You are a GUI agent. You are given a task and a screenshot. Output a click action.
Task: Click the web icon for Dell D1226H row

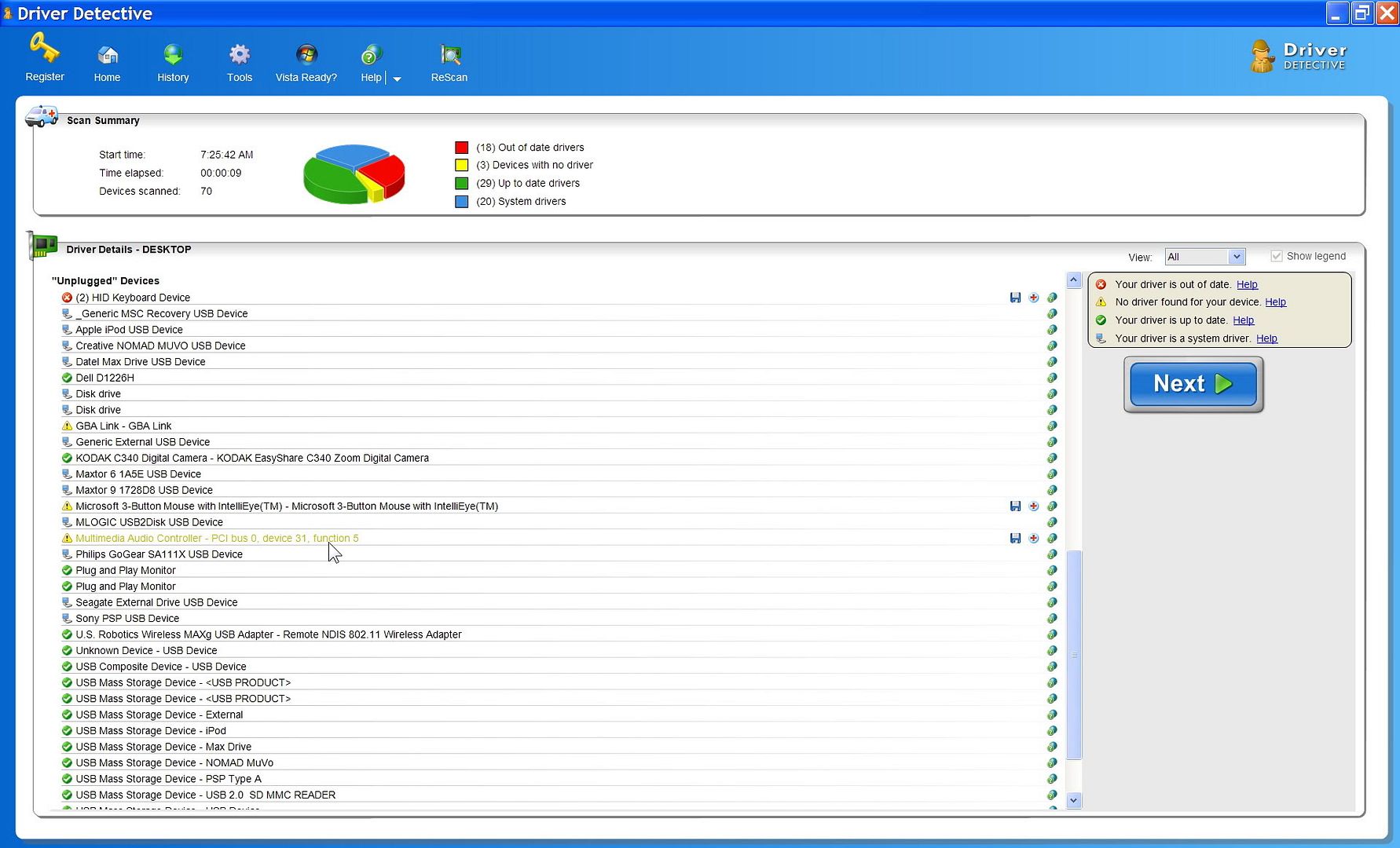(x=1052, y=378)
